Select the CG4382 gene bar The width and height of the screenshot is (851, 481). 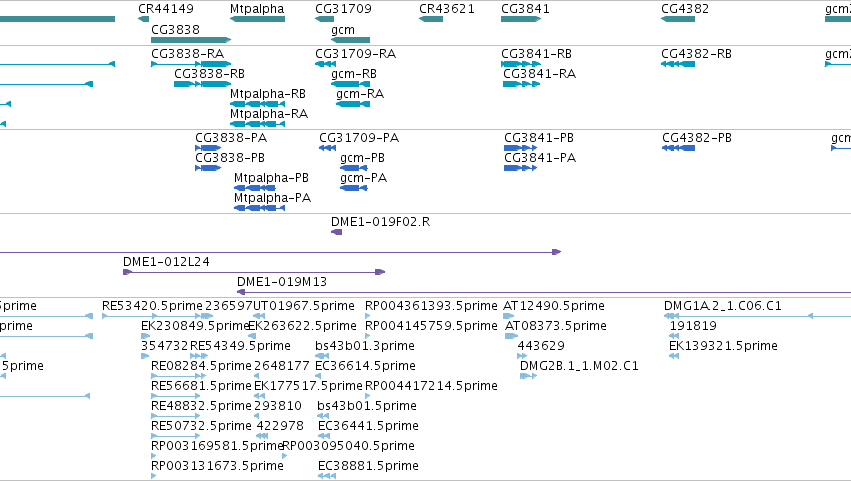678,19
